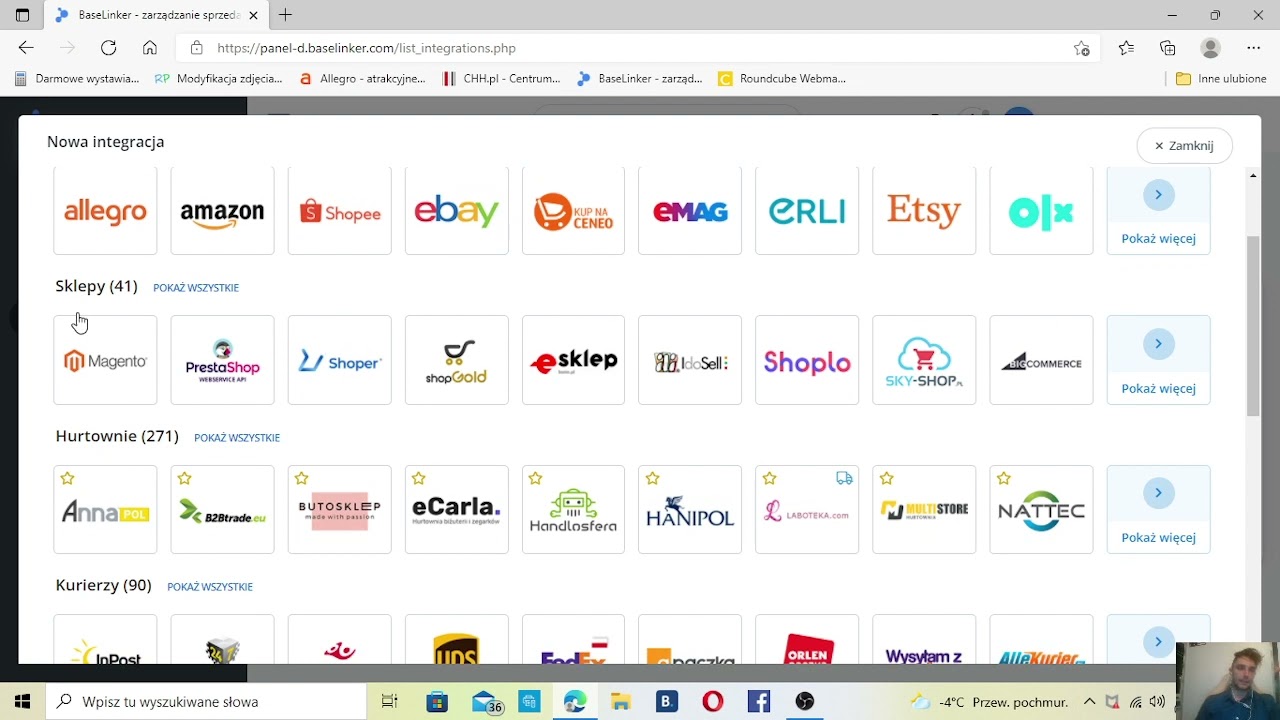Pick the OLX integration tile
The width and height of the screenshot is (1280, 720).
[x=1041, y=211]
